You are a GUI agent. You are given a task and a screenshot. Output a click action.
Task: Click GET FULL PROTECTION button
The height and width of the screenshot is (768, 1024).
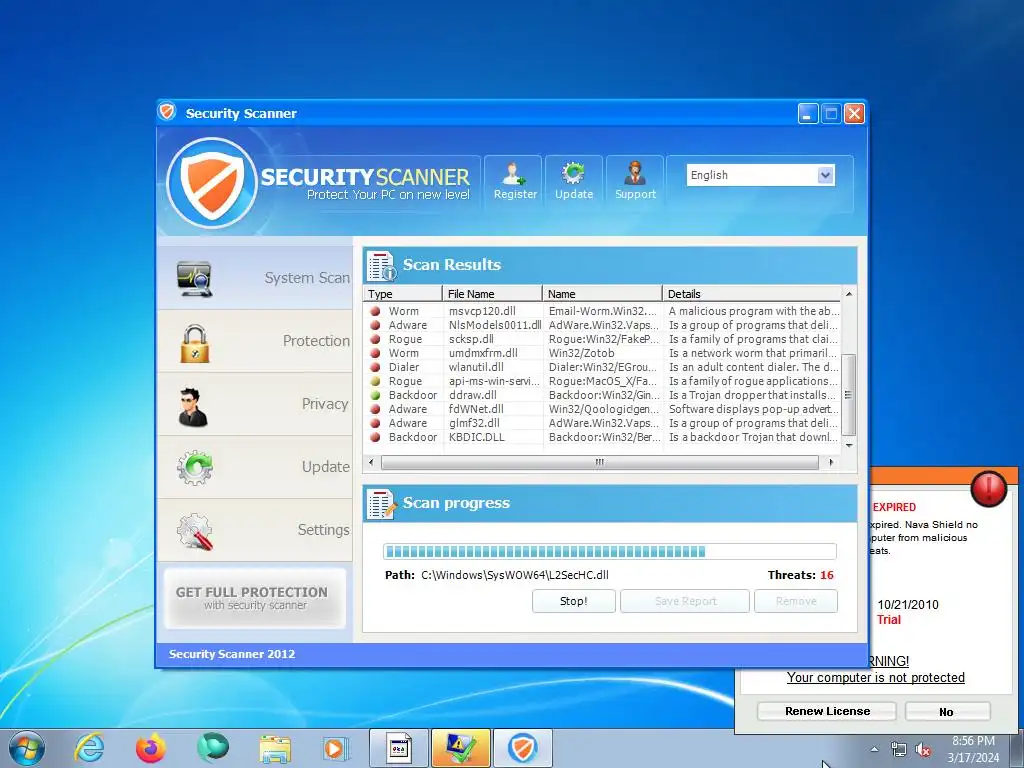click(255, 598)
